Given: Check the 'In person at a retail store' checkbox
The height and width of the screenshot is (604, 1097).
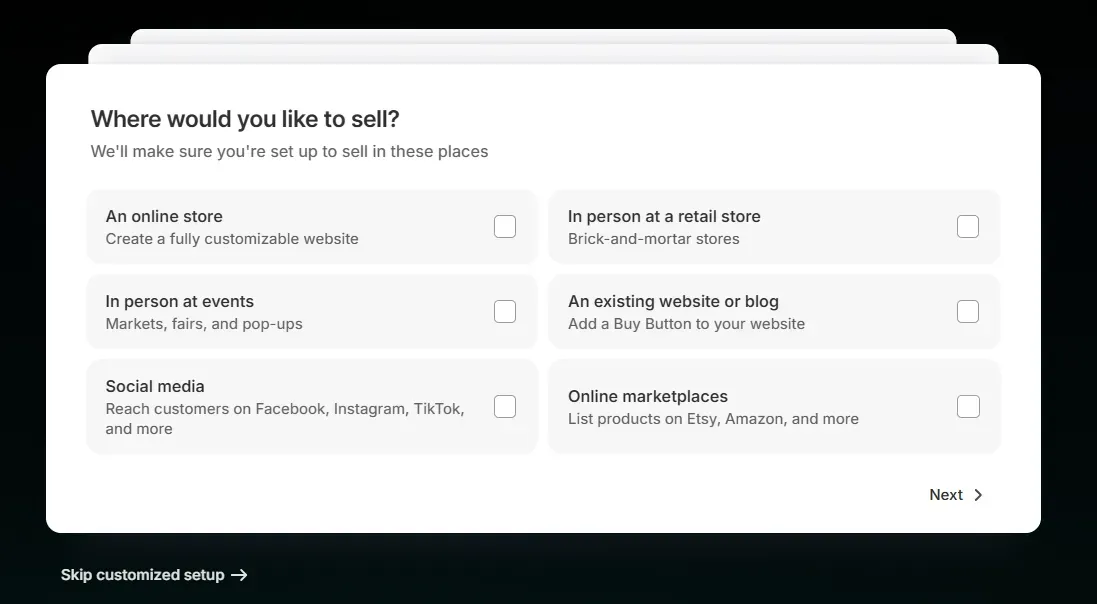Looking at the screenshot, I should click(x=967, y=226).
